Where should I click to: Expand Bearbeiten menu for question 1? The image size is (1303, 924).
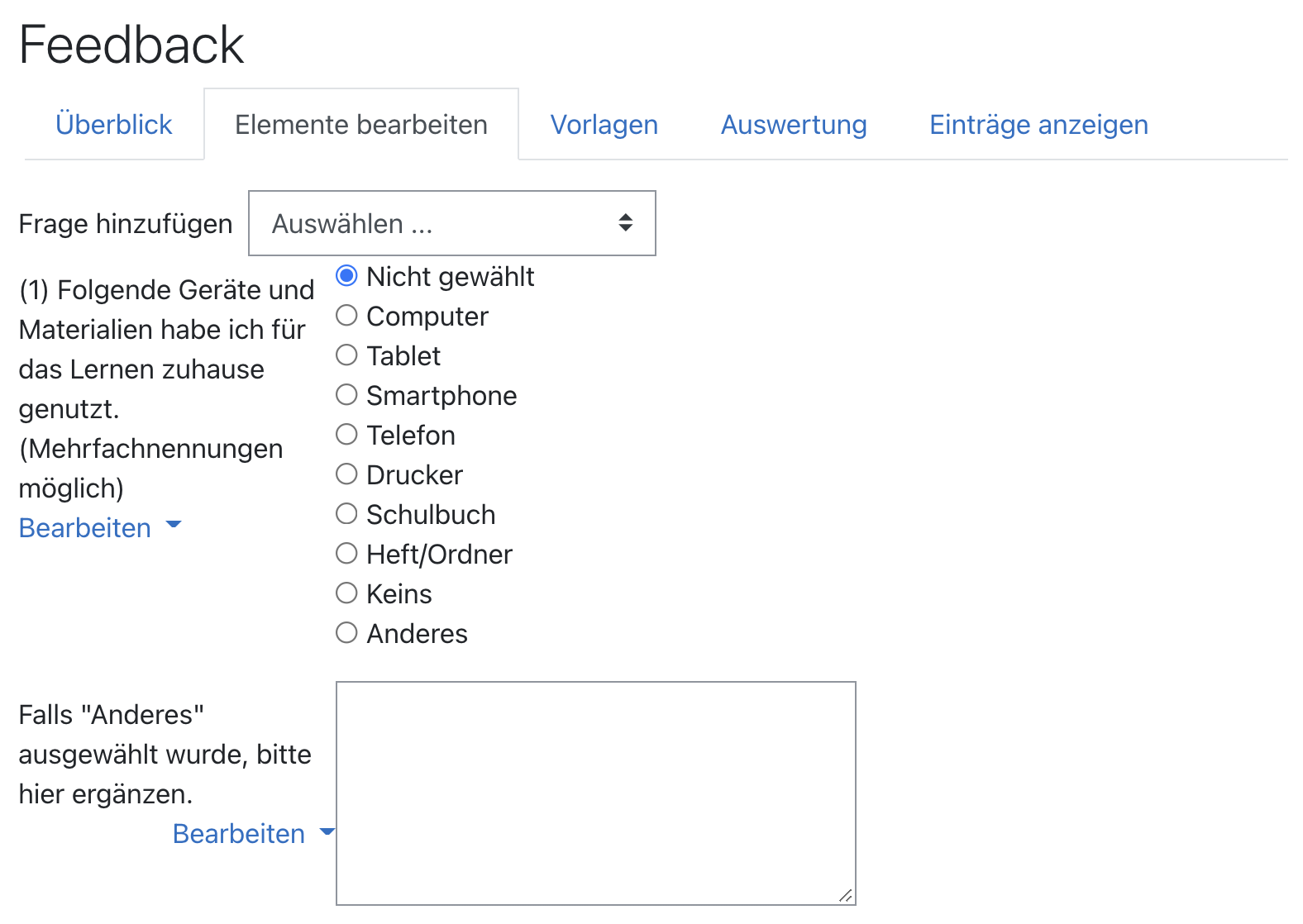click(99, 527)
